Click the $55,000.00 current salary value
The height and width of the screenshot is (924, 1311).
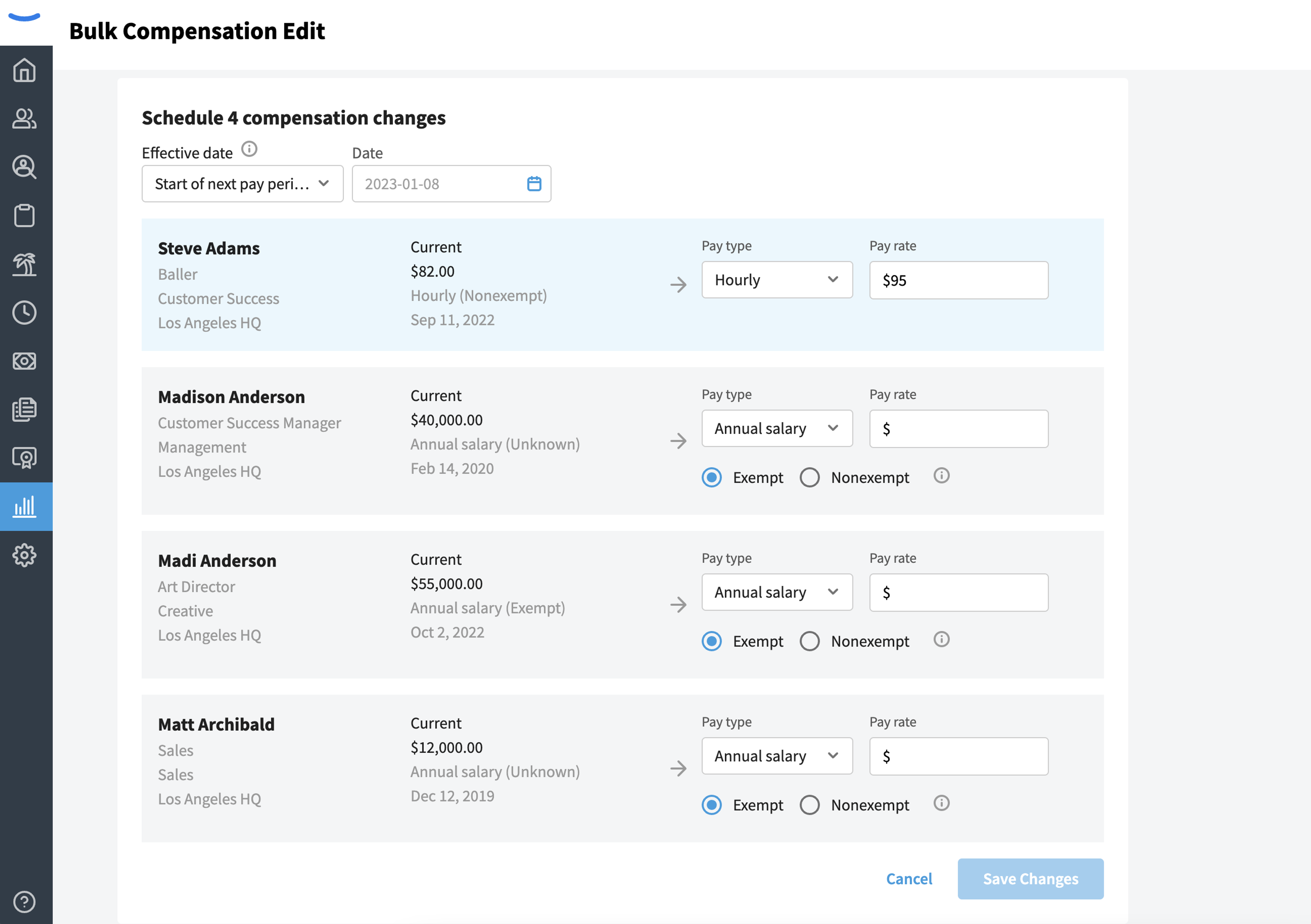click(x=447, y=584)
